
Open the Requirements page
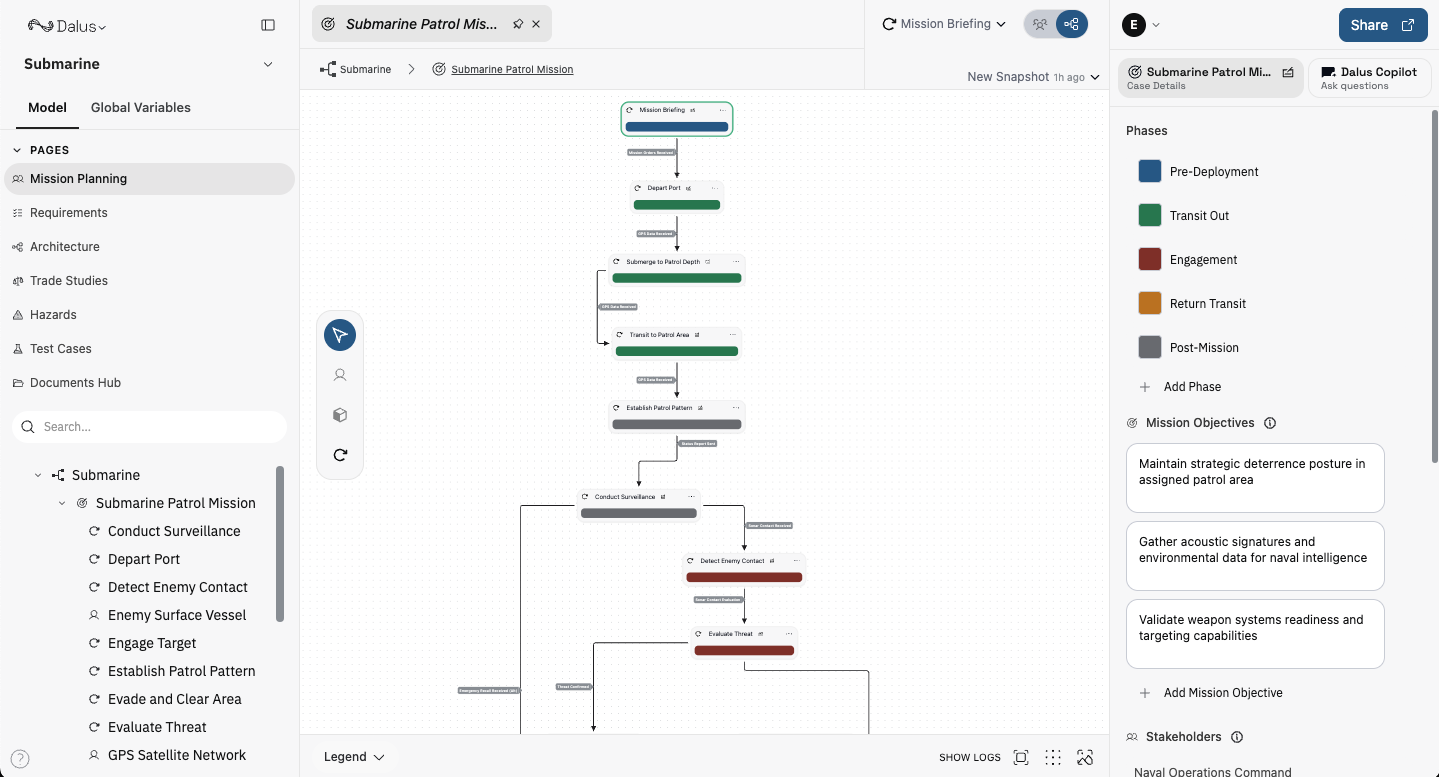click(x=69, y=213)
